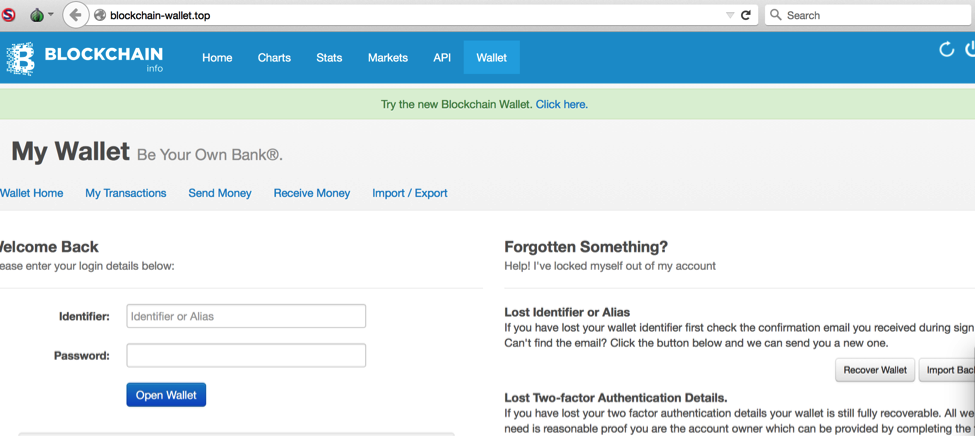Click the Identifier or Alias input field

246,316
